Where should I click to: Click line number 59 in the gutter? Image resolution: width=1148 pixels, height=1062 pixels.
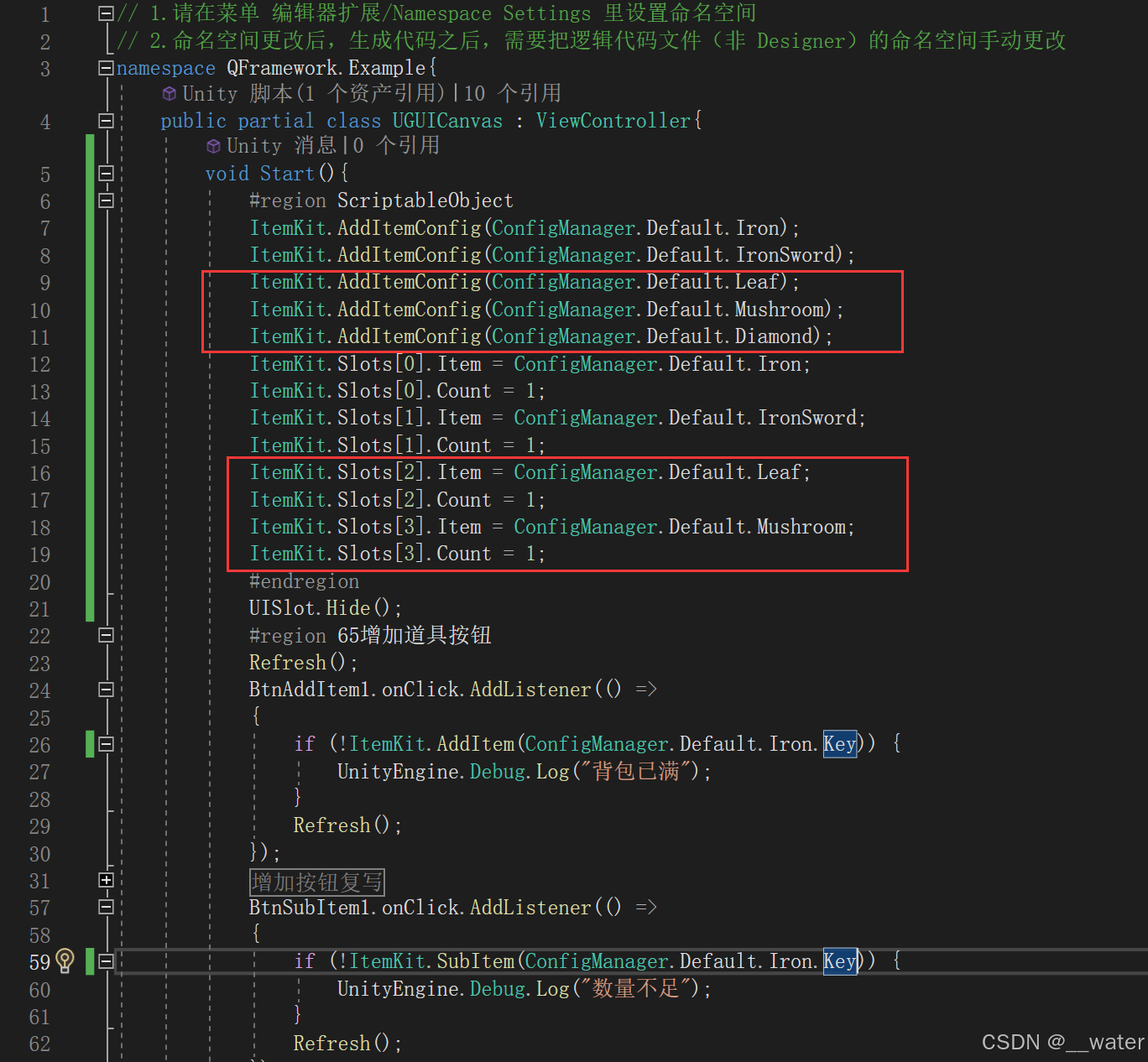[40, 962]
